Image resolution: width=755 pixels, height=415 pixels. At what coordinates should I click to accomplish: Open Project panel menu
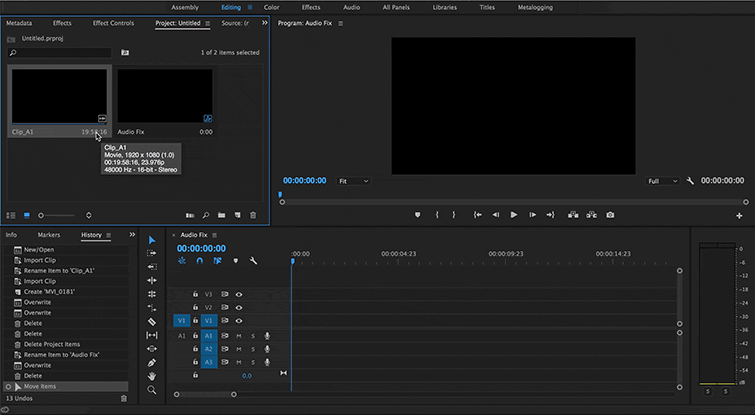(208, 23)
